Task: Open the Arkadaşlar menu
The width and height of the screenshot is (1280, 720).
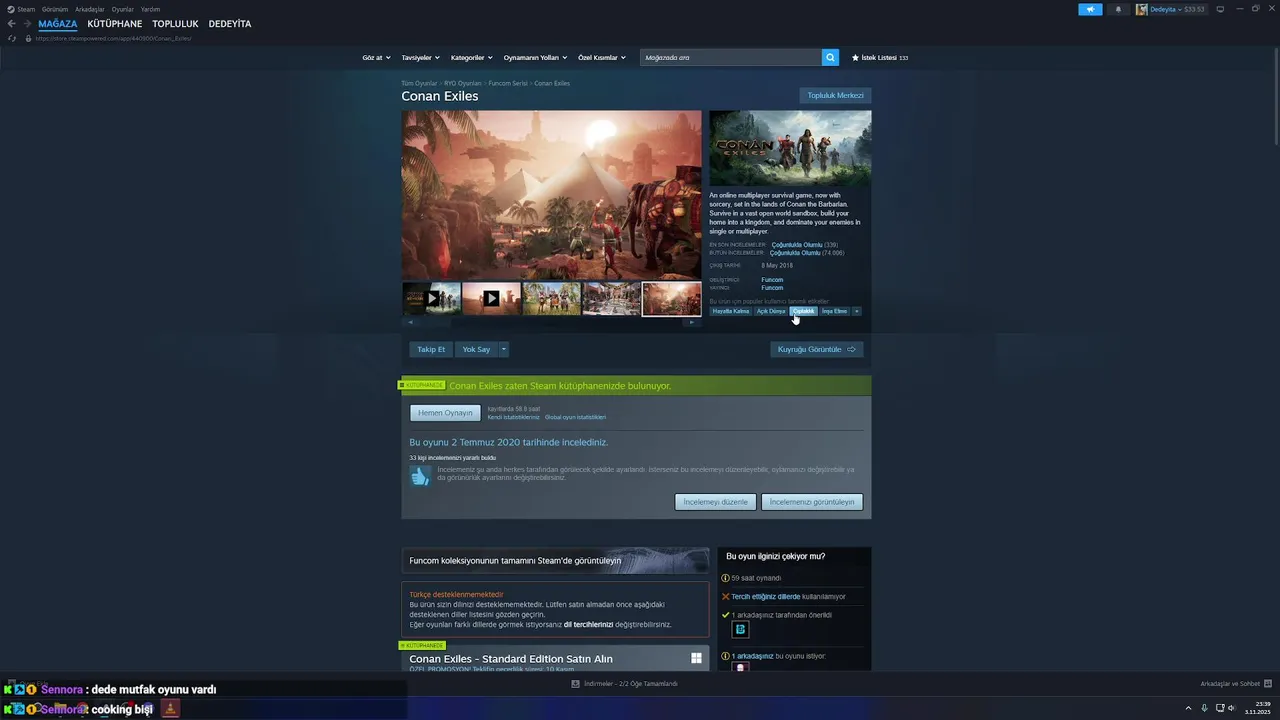Action: 90,9
